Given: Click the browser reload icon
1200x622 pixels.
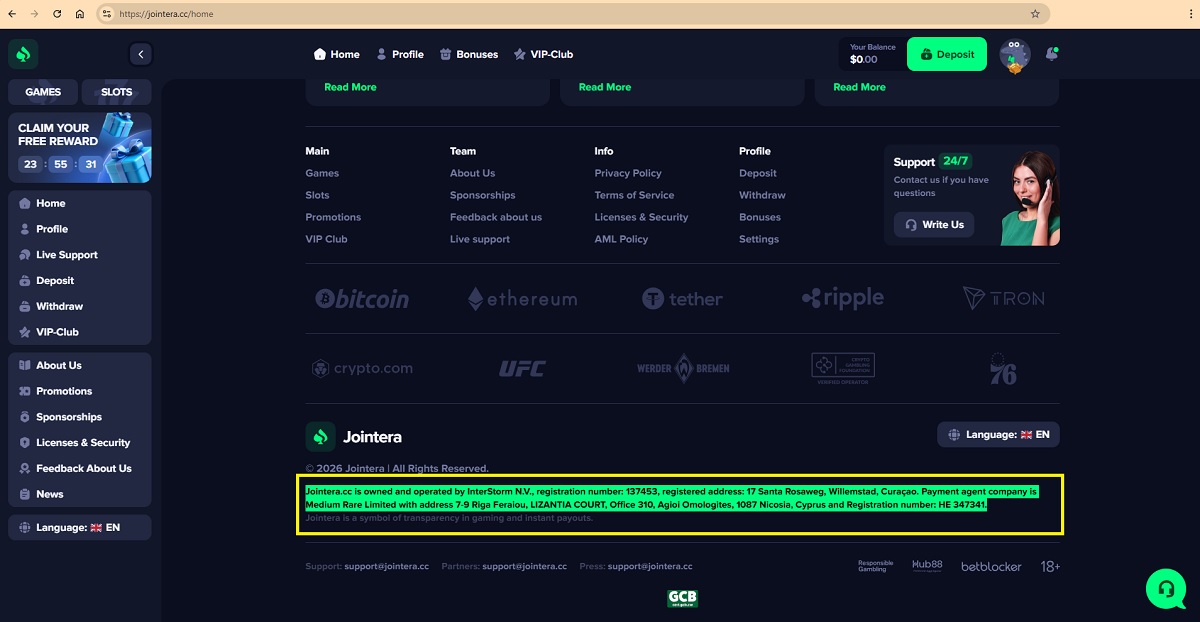Looking at the screenshot, I should coord(57,14).
